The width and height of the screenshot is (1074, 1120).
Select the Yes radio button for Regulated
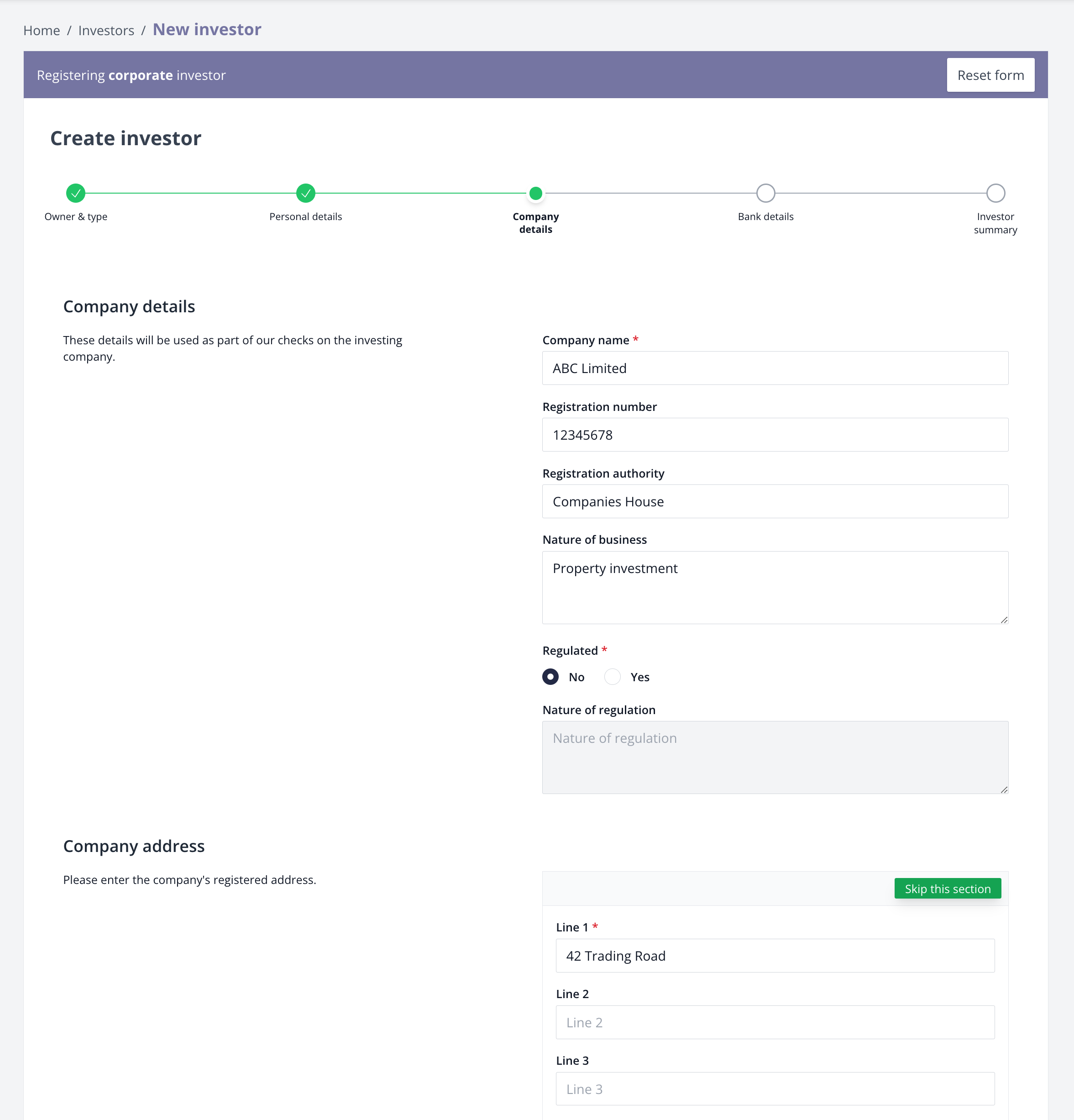pos(613,677)
